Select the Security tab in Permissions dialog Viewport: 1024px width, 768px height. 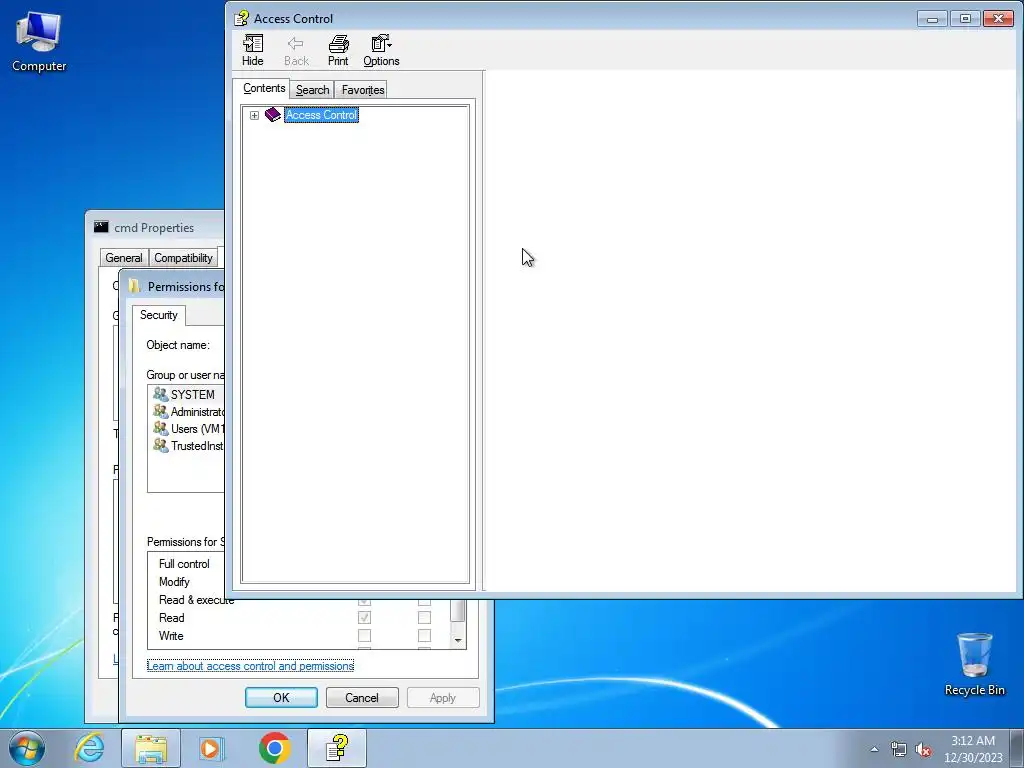pos(159,315)
